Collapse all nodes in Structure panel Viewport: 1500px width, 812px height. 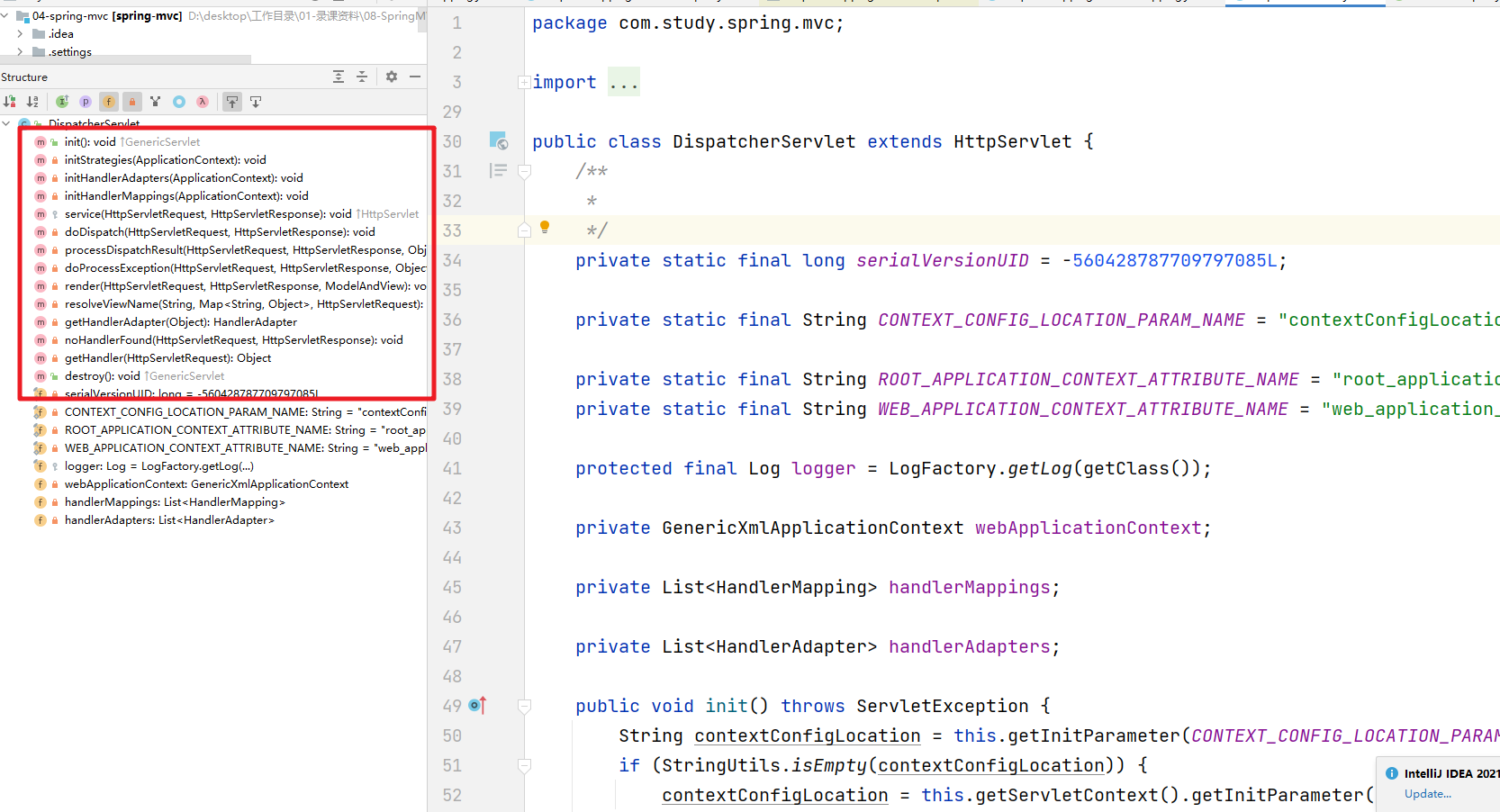tap(362, 77)
